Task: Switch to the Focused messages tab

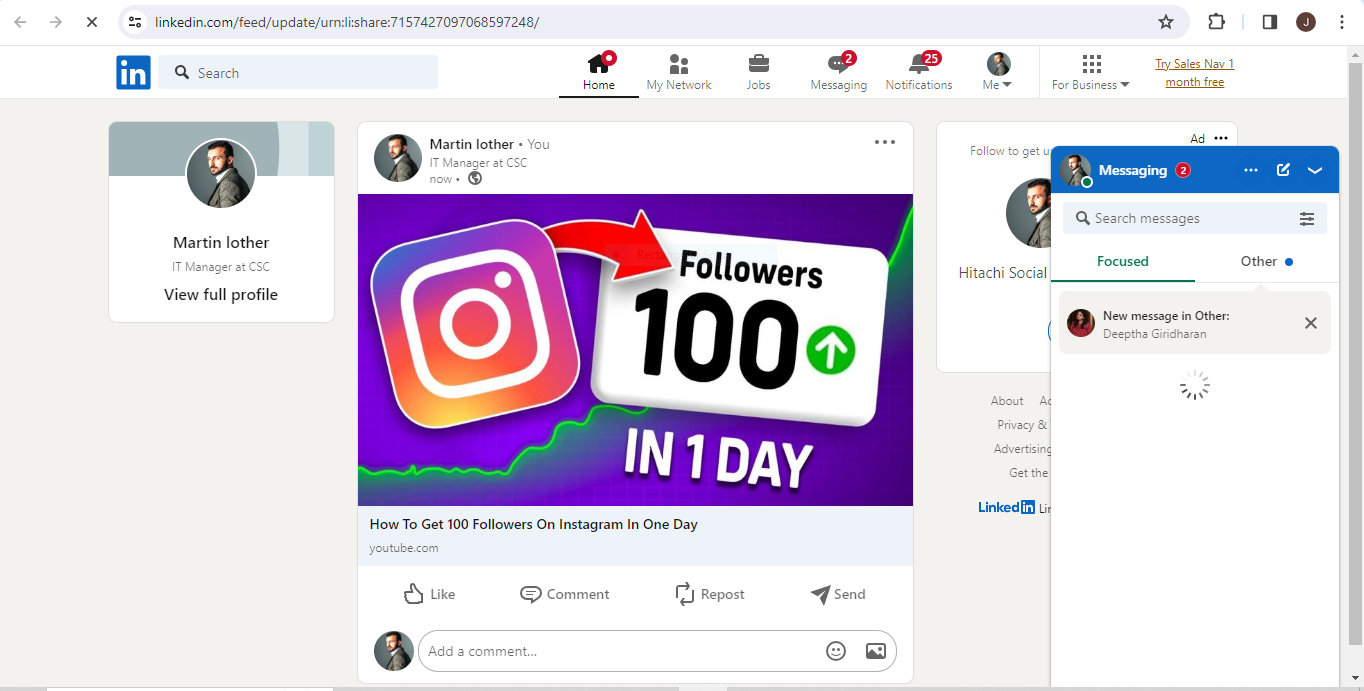Action: click(x=1123, y=261)
